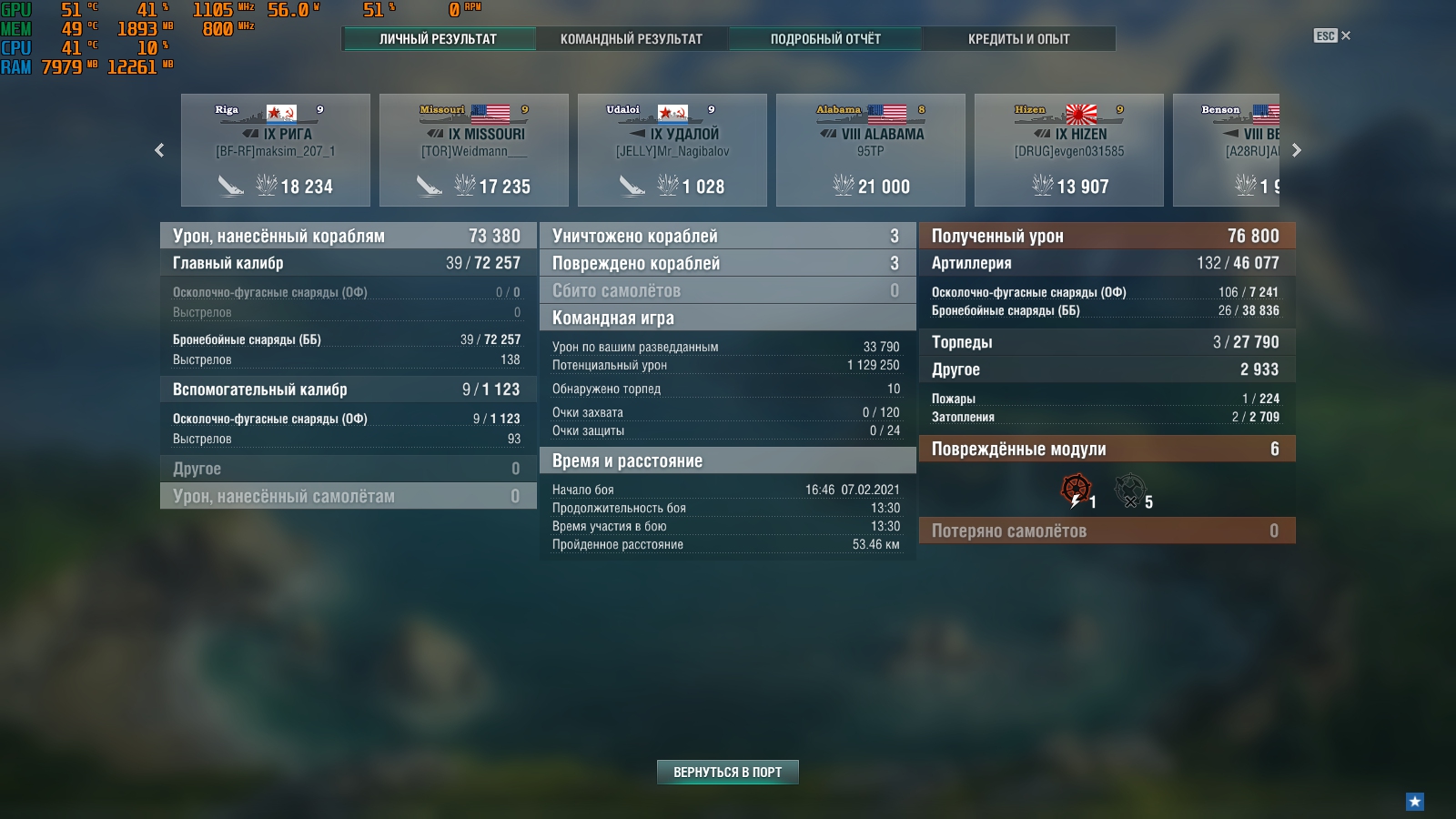The width and height of the screenshot is (1456, 819).
Task: Click the damage burst icon on Alabama card
Action: (x=843, y=186)
